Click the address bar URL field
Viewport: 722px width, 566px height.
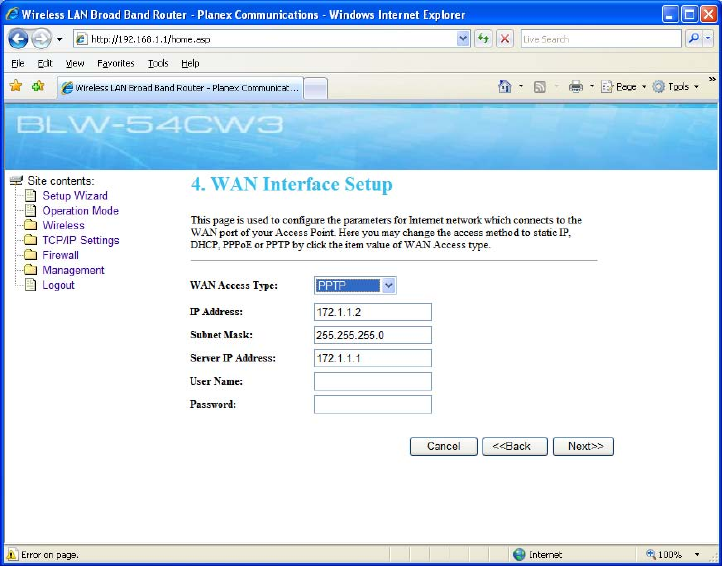coord(266,40)
